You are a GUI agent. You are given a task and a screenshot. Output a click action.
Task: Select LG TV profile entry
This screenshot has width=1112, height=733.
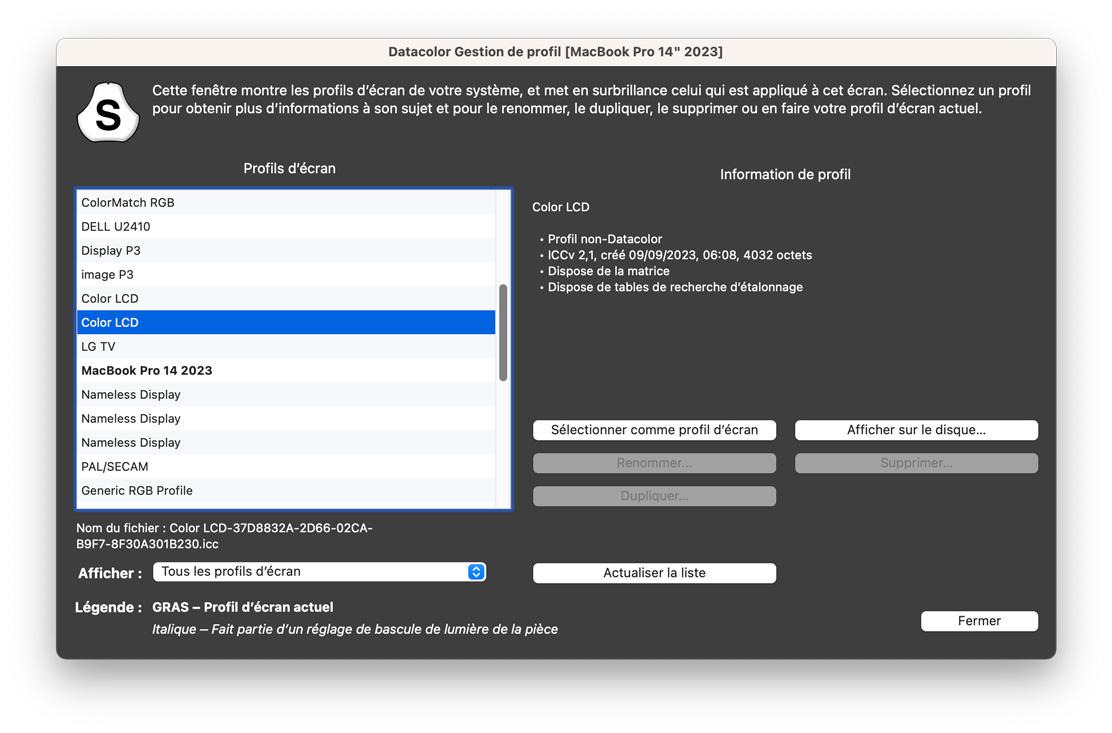pyautogui.click(x=286, y=347)
